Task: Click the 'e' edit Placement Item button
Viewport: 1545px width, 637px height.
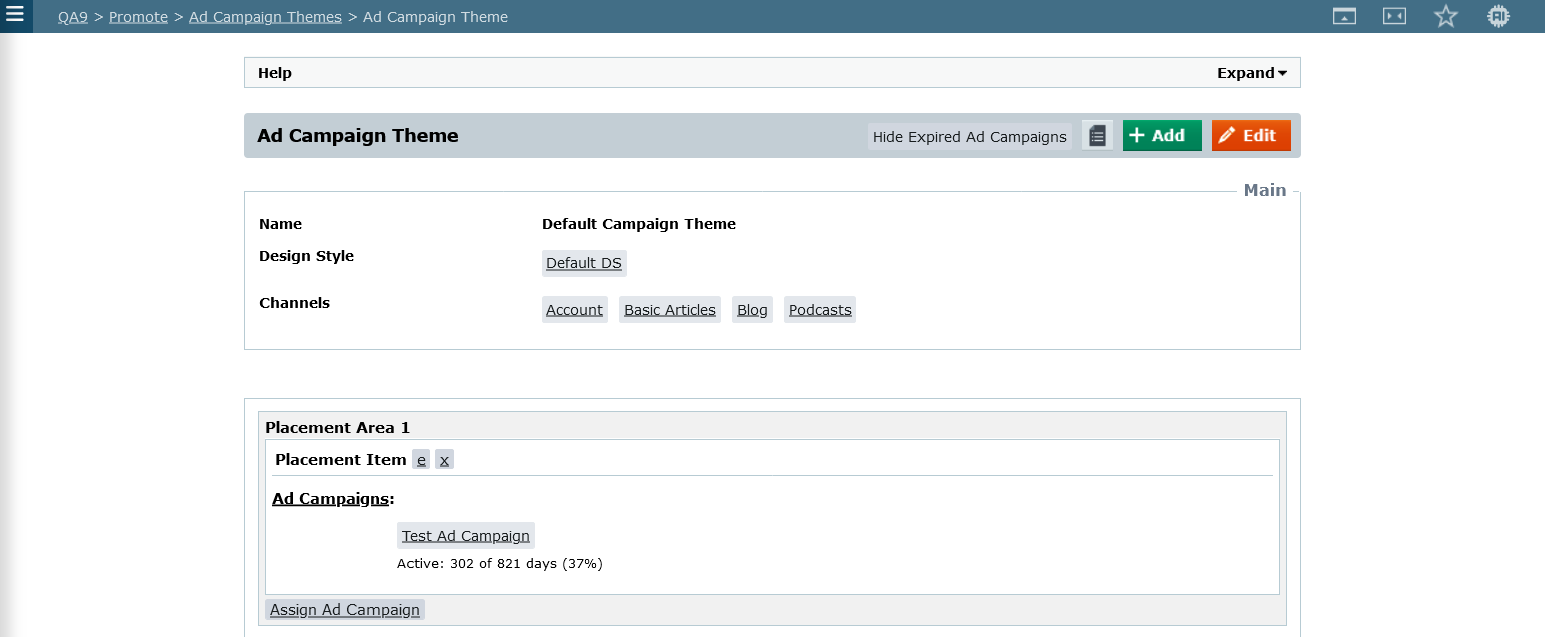Action: 421,460
